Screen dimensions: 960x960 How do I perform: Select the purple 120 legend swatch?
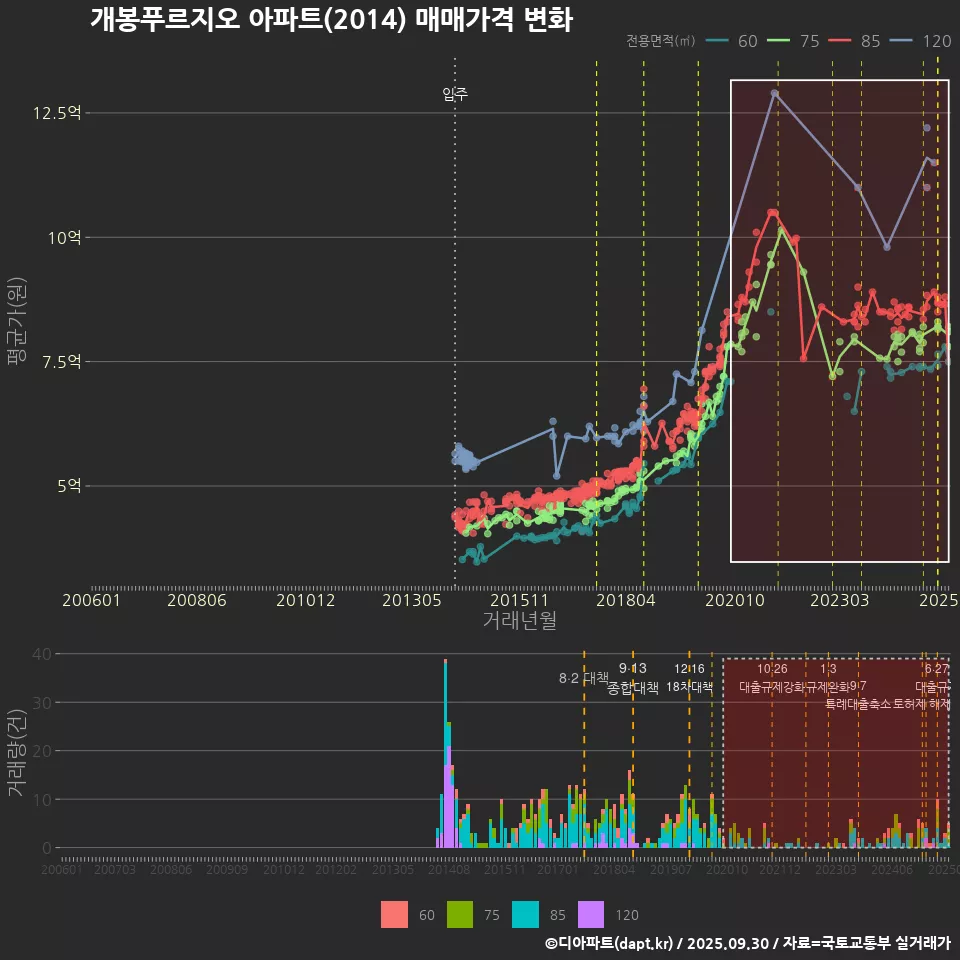[x=591, y=914]
